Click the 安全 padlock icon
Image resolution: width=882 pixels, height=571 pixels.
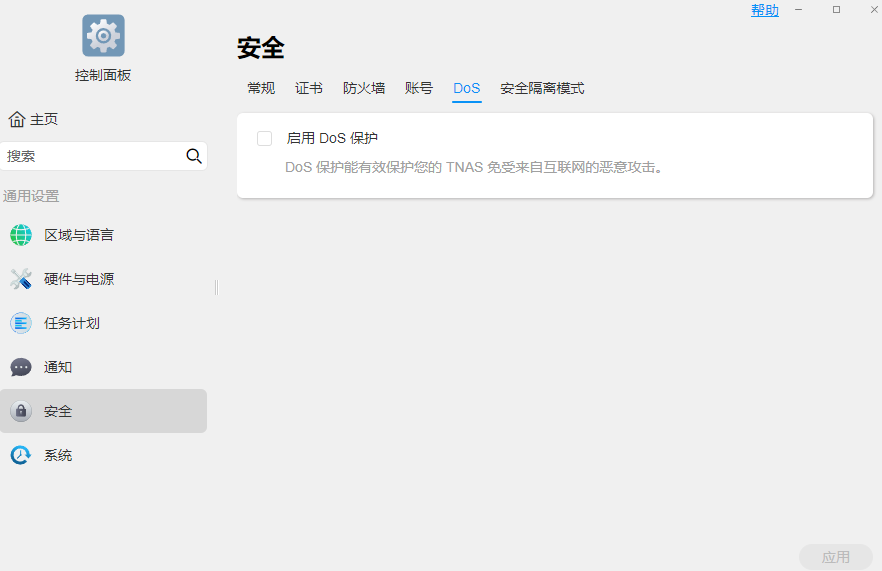coord(21,411)
